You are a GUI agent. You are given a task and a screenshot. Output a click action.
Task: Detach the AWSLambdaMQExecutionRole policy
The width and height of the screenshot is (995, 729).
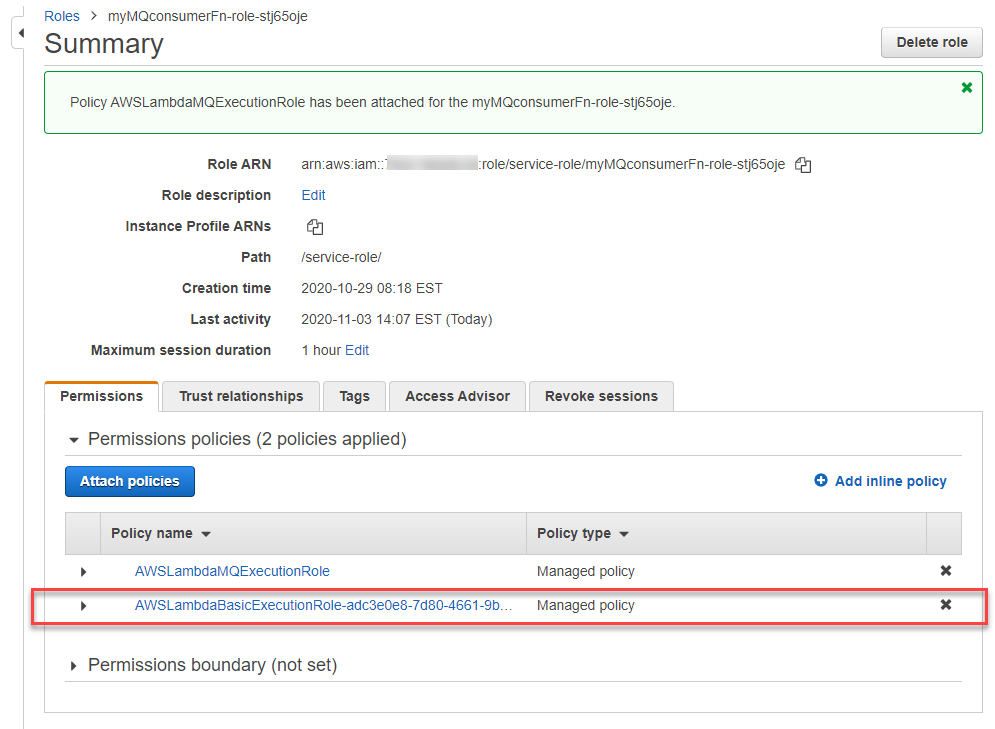coord(946,570)
